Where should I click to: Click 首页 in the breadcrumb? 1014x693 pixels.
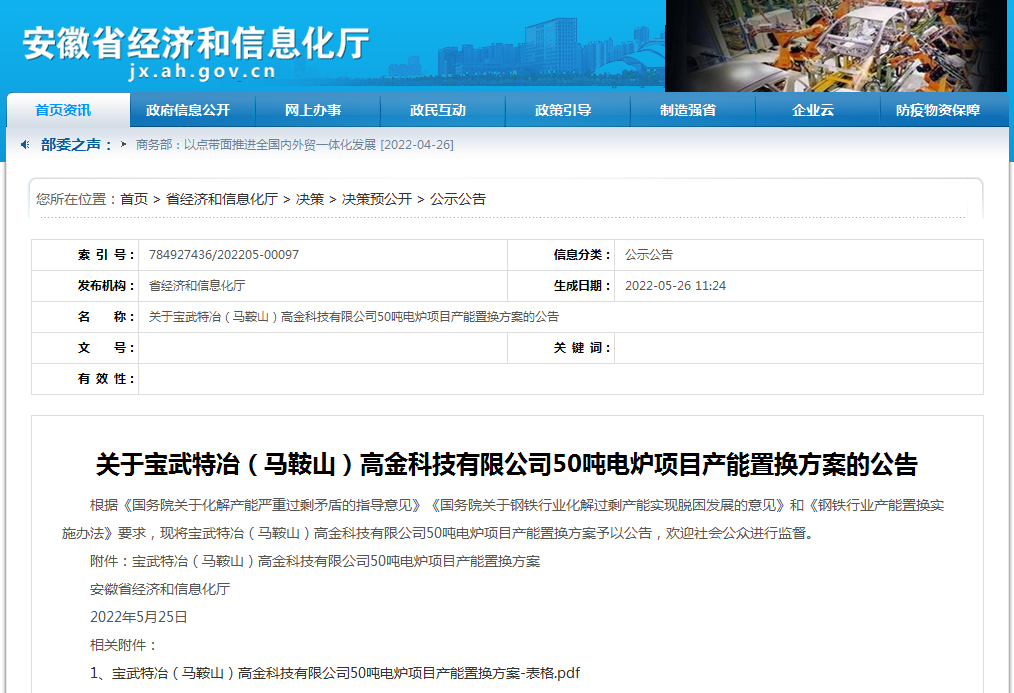134,199
